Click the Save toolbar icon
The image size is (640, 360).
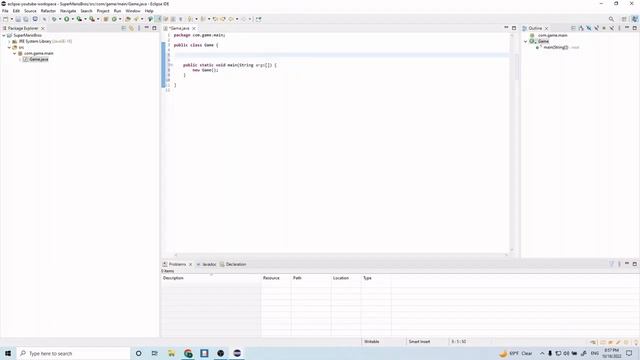pyautogui.click(x=18, y=19)
